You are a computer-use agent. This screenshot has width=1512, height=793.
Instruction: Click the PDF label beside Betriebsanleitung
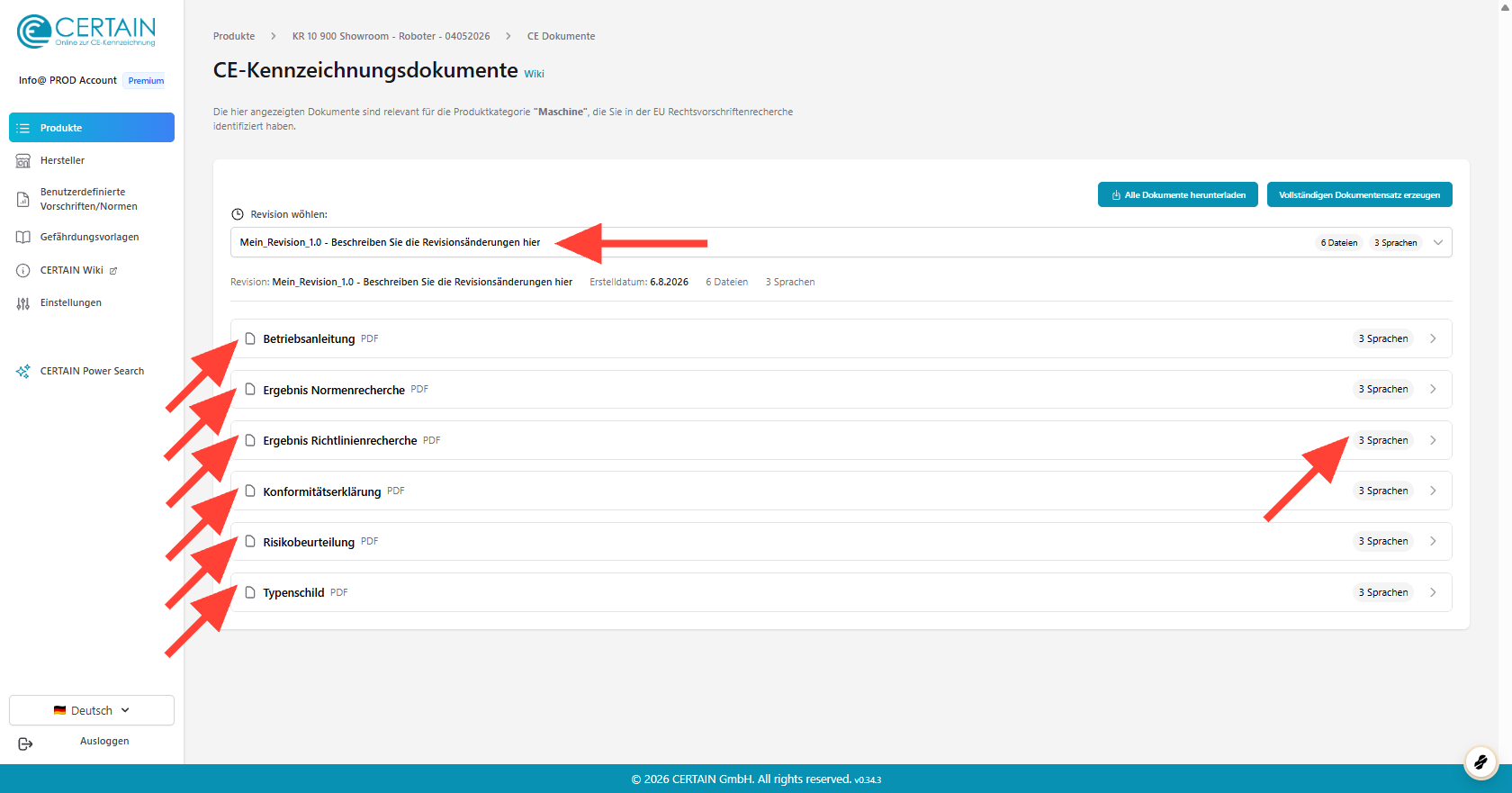click(x=370, y=339)
